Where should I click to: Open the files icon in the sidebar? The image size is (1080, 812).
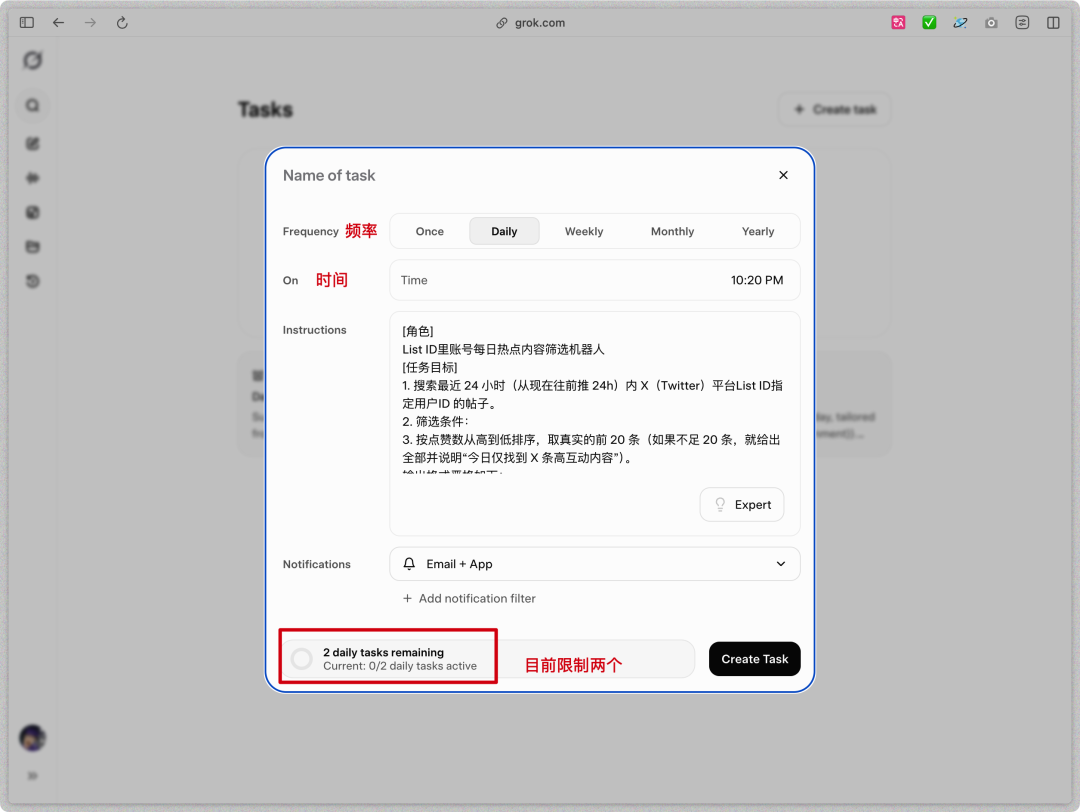(32, 246)
